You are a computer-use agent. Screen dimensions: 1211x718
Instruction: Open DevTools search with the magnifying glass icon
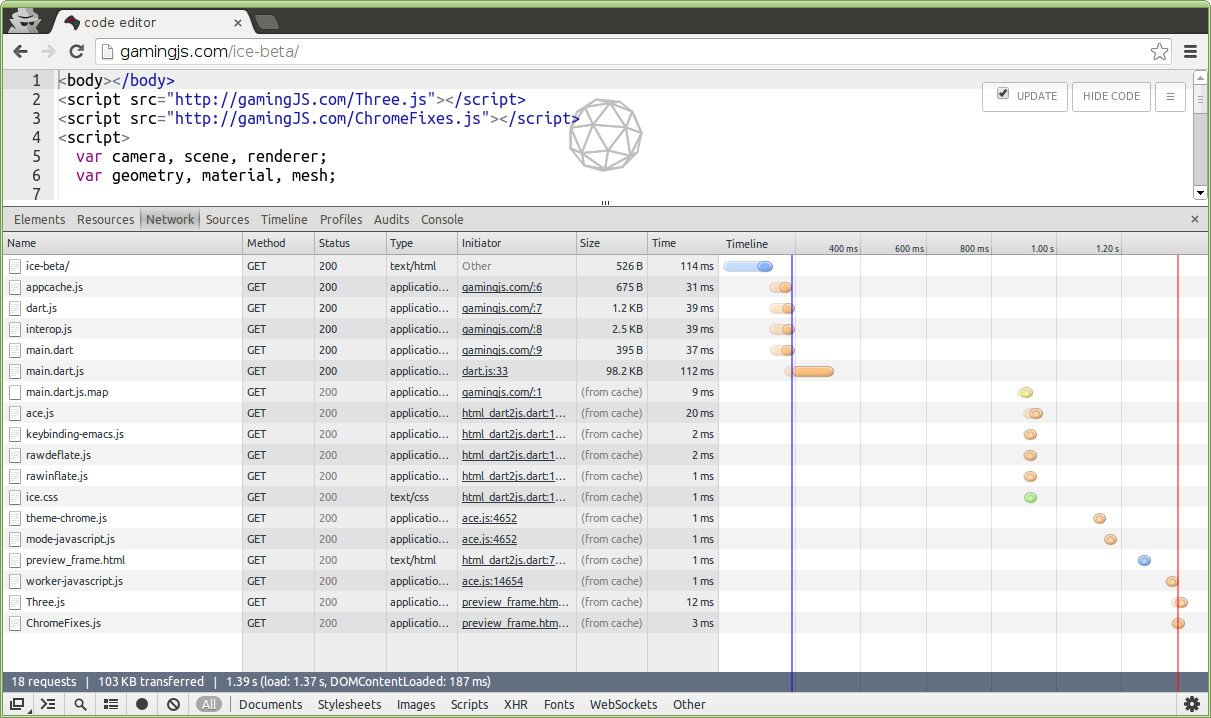point(80,704)
